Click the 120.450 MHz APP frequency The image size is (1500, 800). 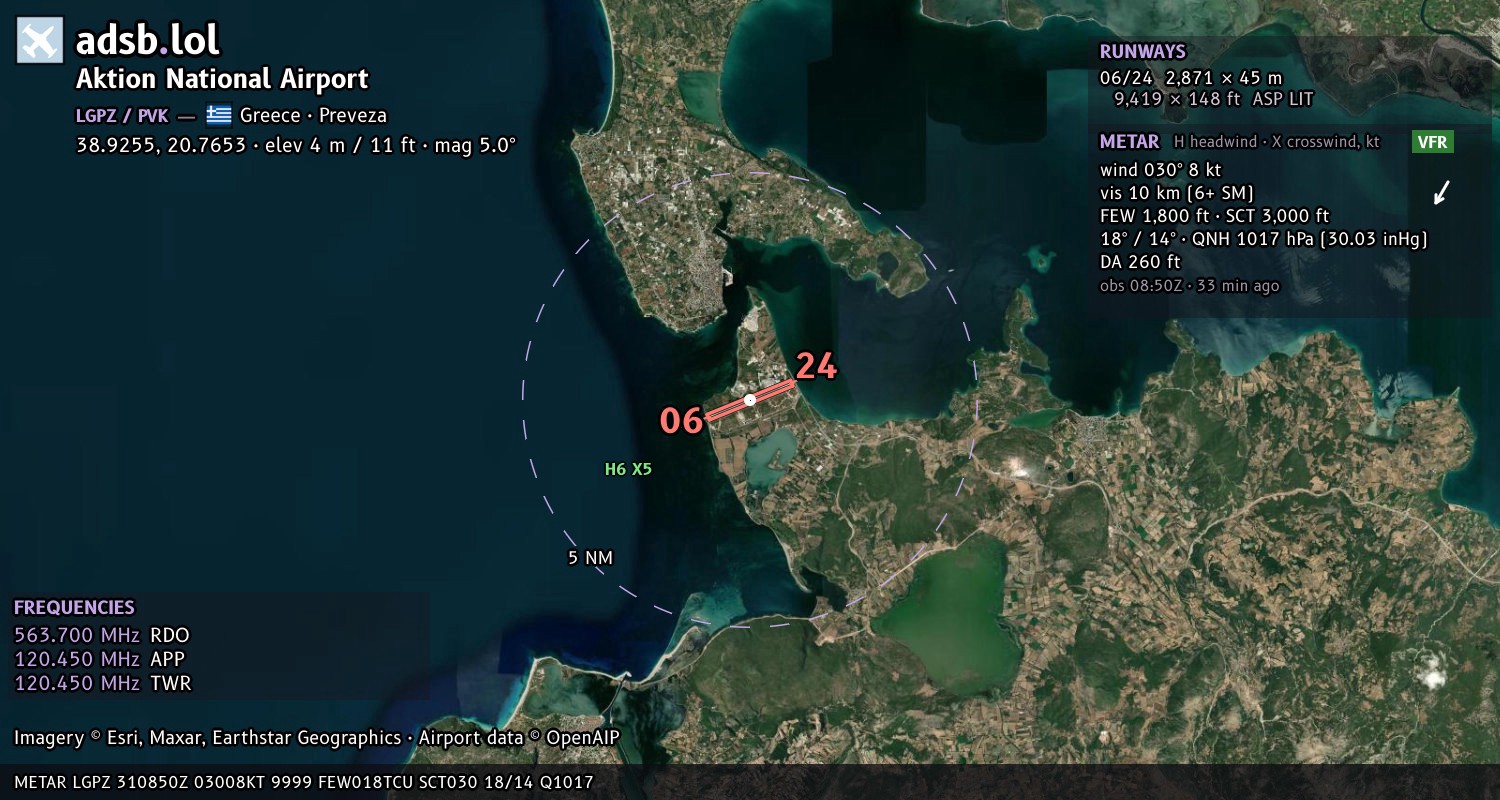tap(99, 659)
